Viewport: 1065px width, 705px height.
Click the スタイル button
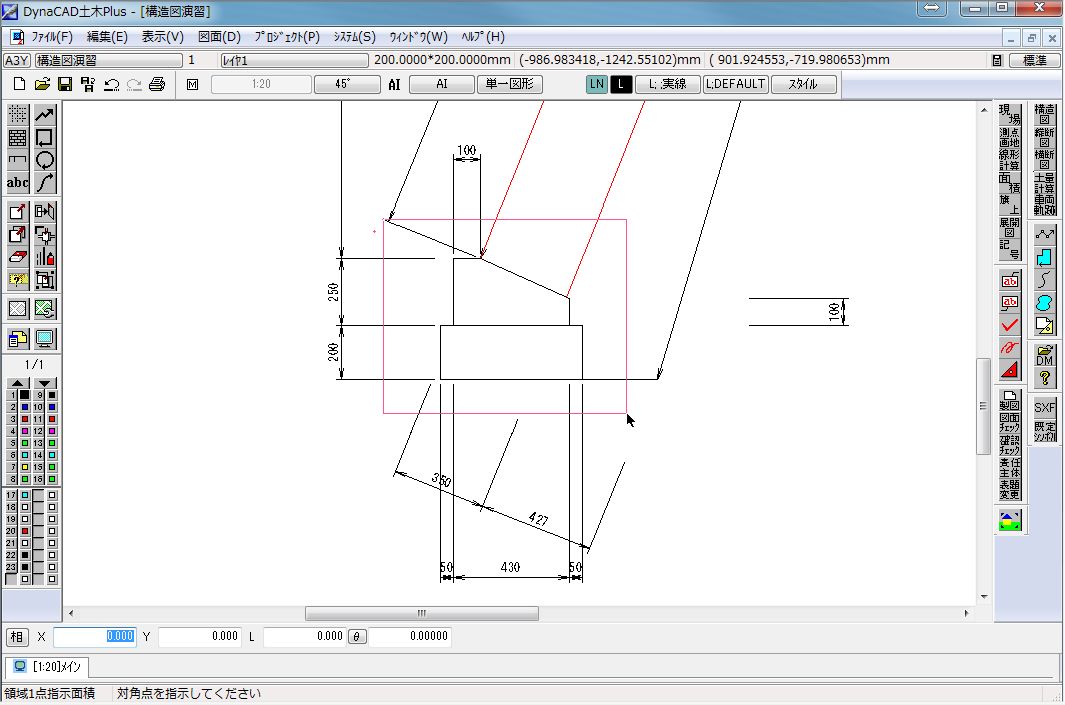click(803, 84)
